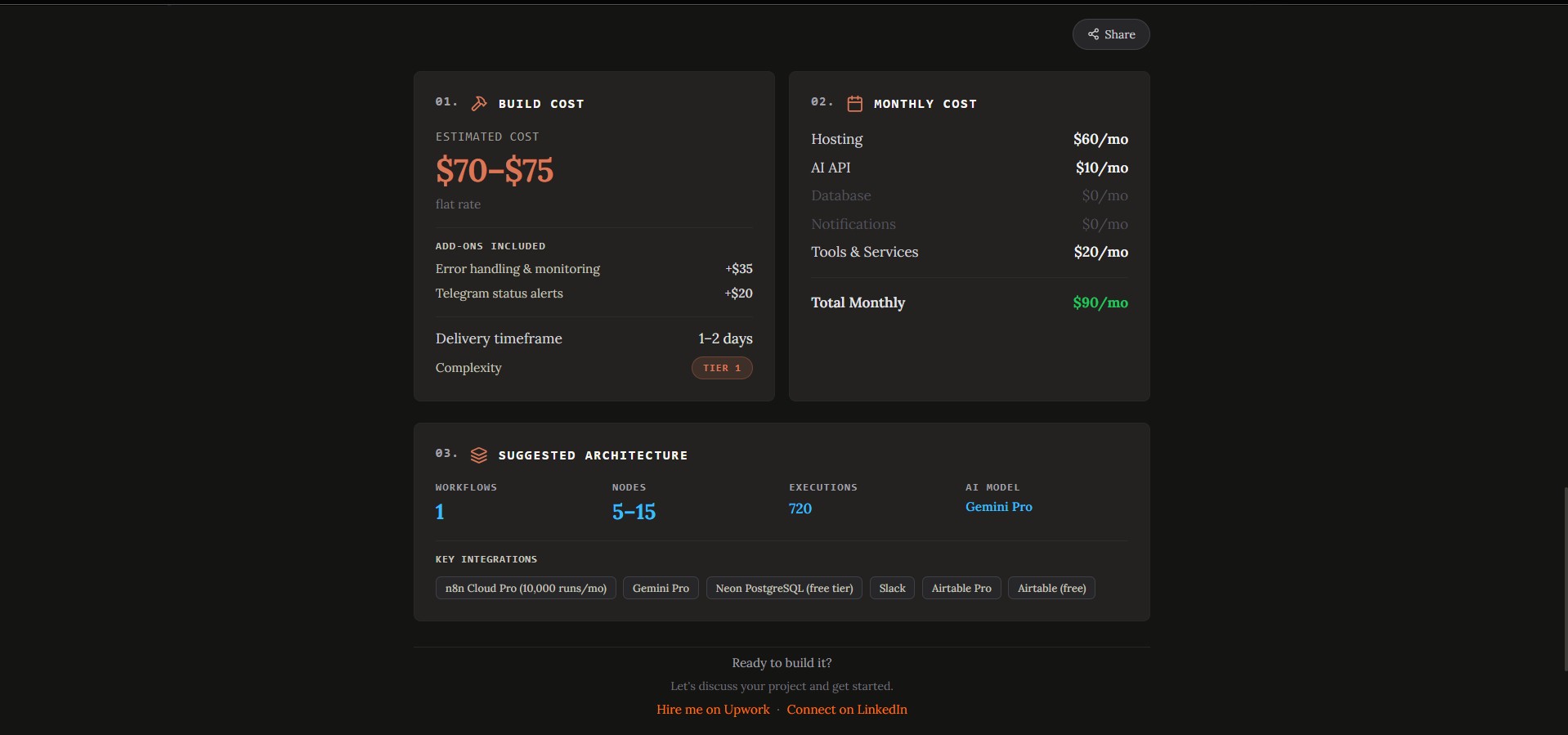1568x735 pixels.
Task: Click the page vertical scrollbar thumb
Action: (1565, 579)
